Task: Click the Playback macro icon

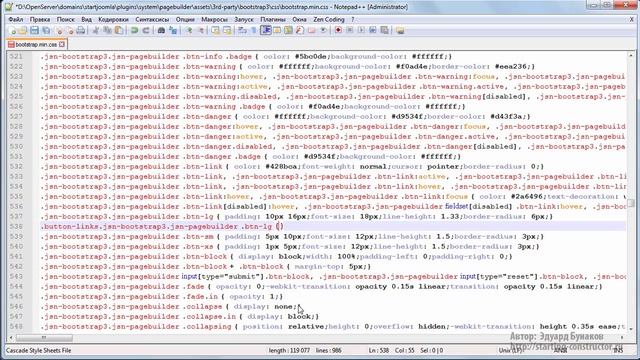Action: [x=361, y=31]
